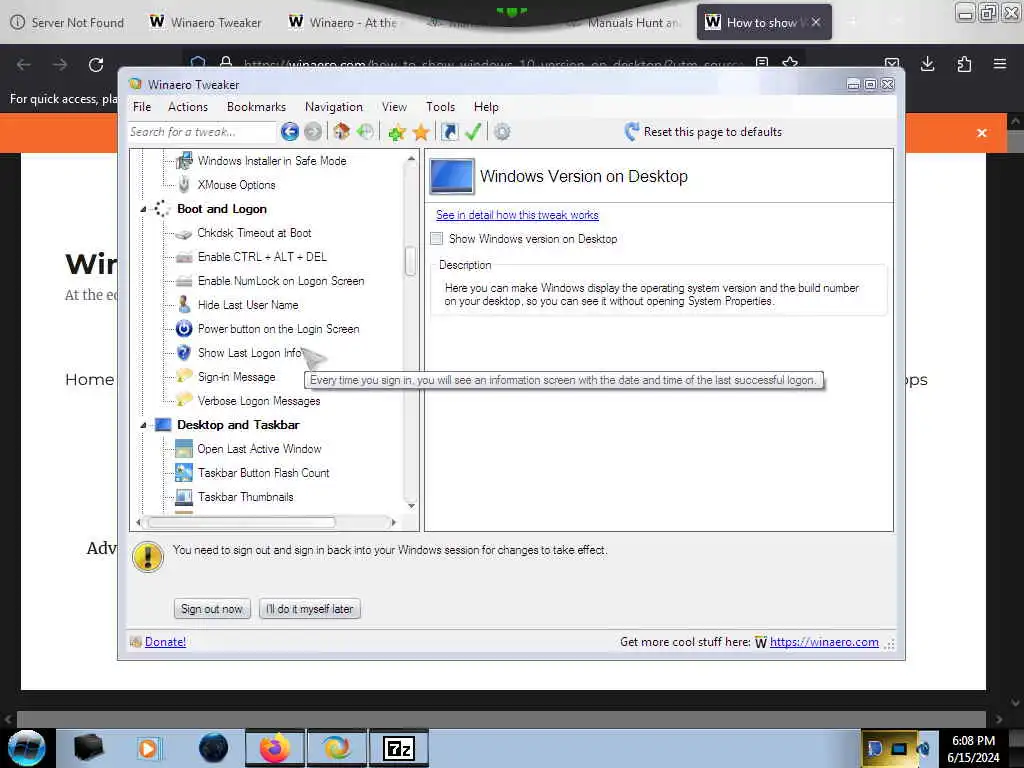This screenshot has width=1024, height=768.
Task: Click the Search for a tweak field
Action: (202, 132)
